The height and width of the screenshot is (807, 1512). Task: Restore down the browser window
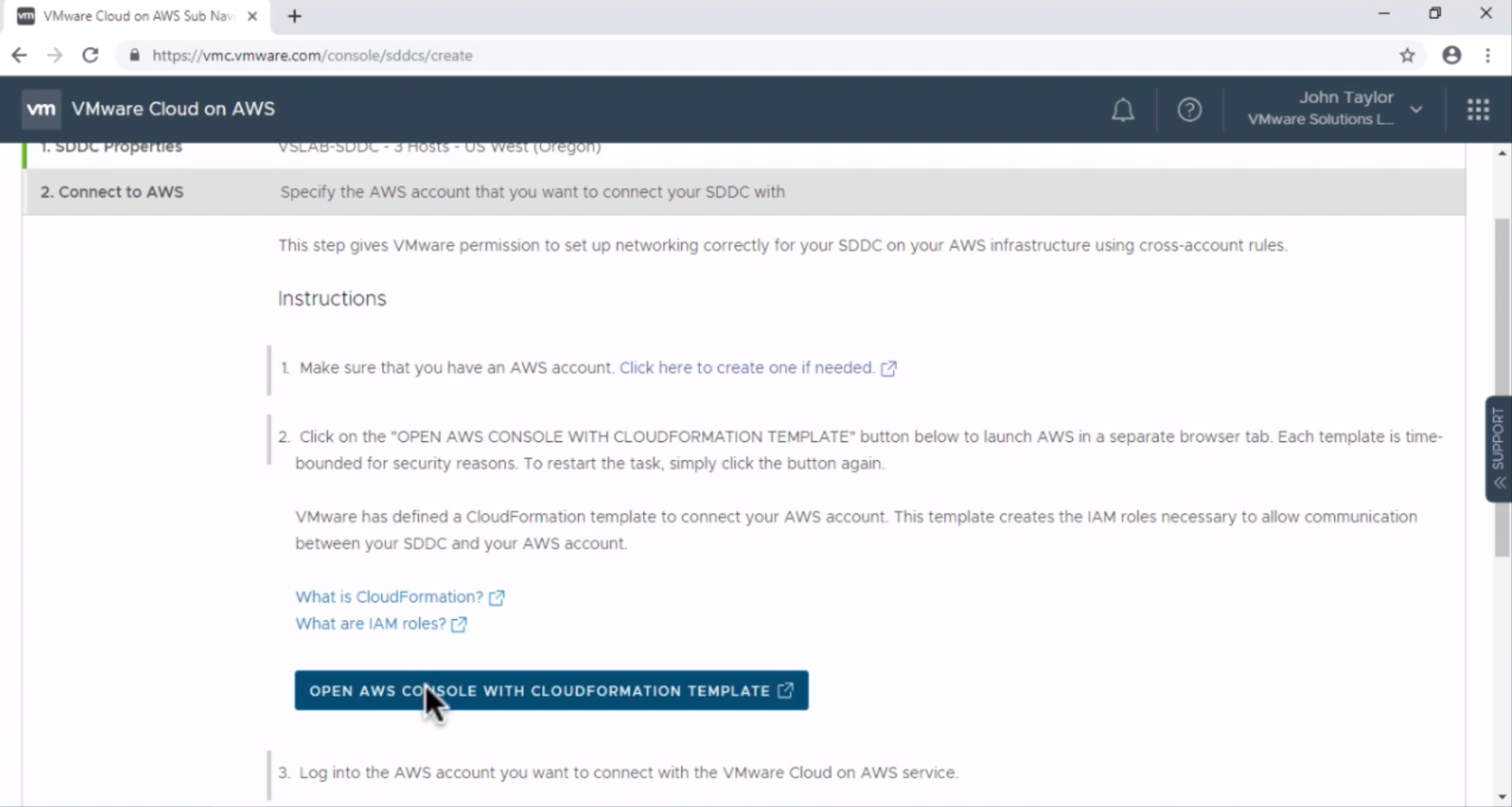tap(1435, 14)
